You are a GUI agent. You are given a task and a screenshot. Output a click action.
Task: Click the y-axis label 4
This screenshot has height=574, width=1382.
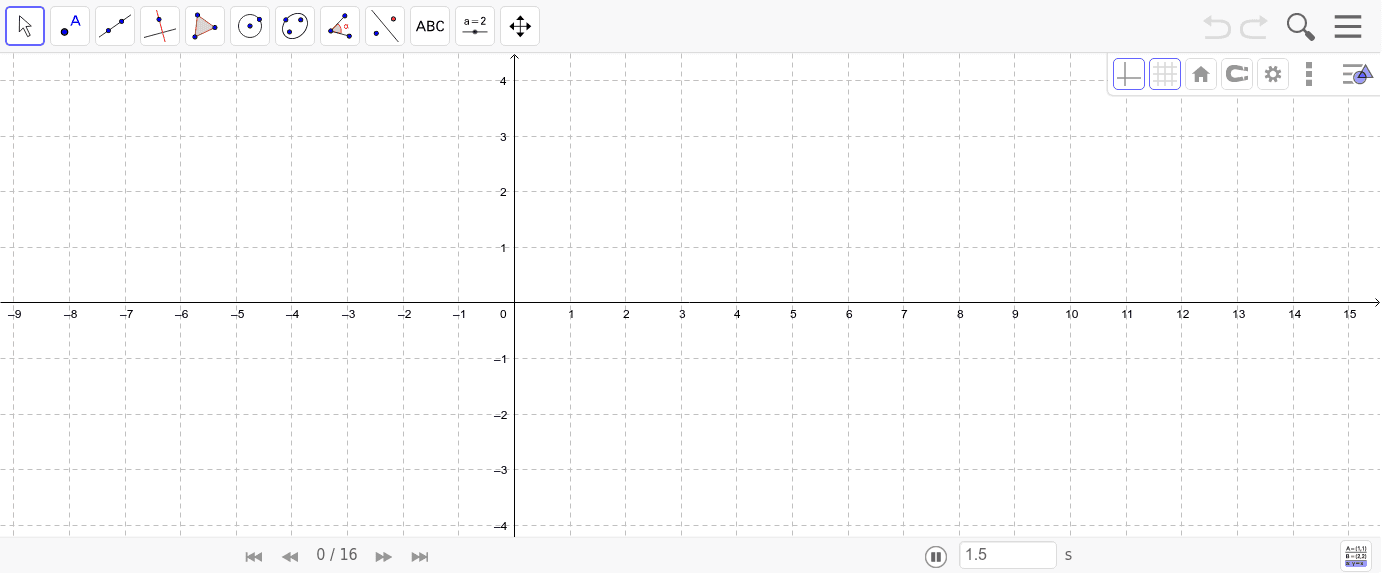click(504, 81)
